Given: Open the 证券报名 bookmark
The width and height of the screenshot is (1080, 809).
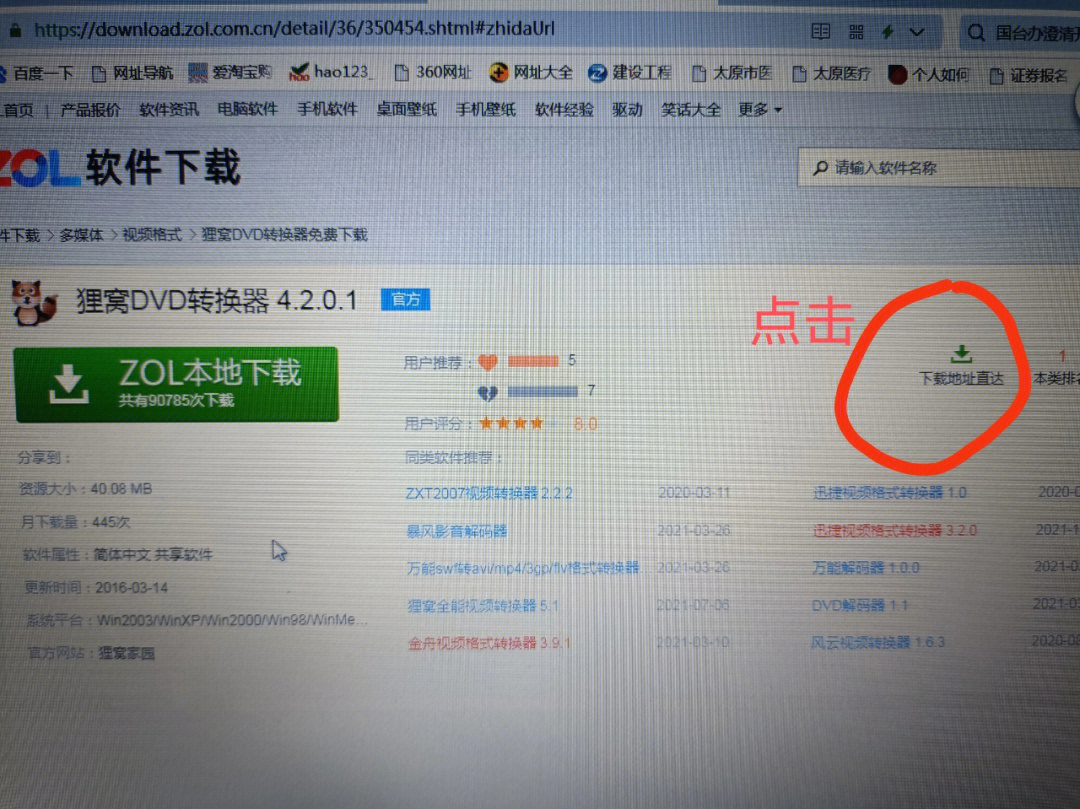Looking at the screenshot, I should pos(1028,76).
